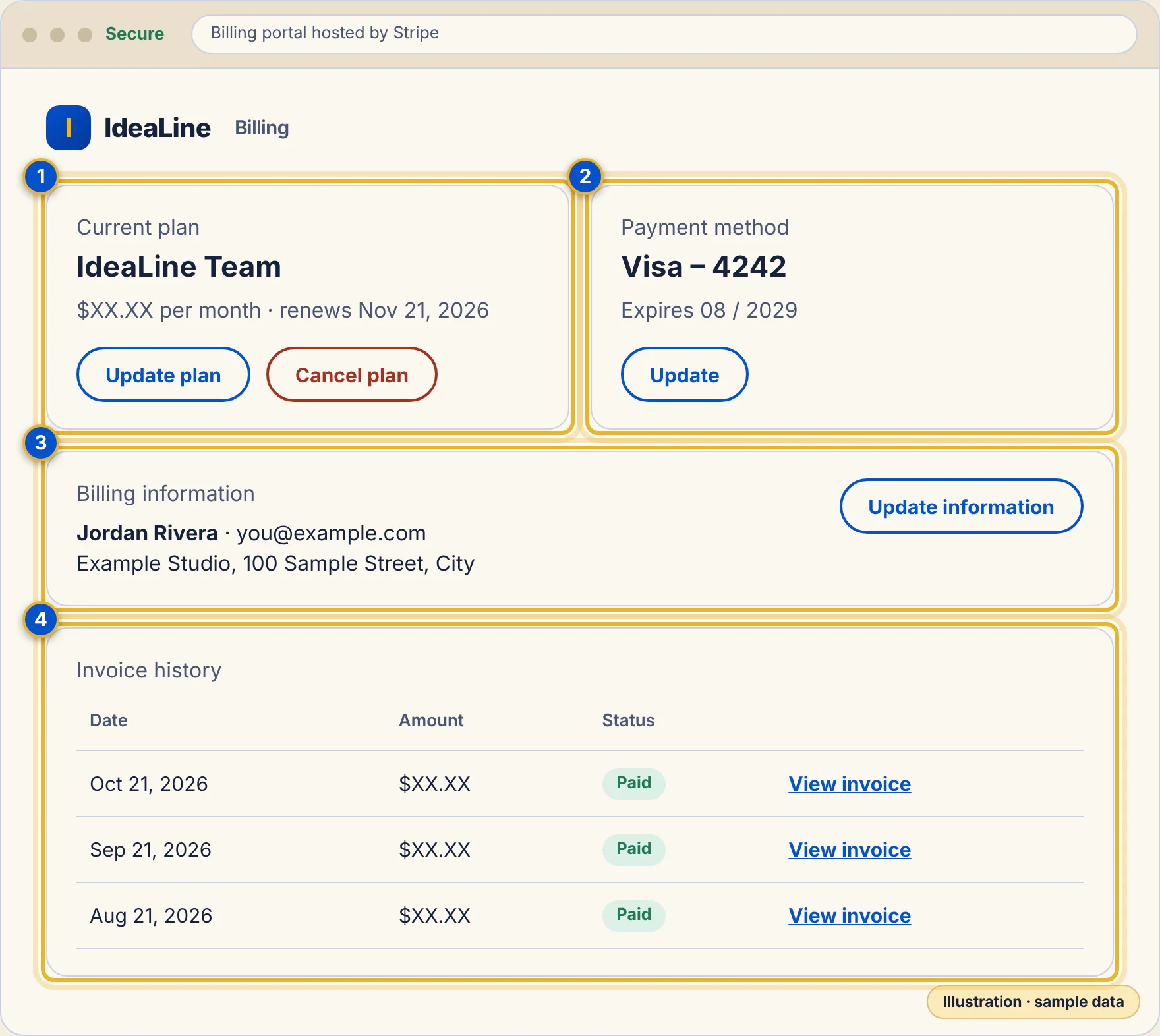Click the Paid badge for Sep 21
This screenshot has width=1160, height=1036.
[633, 849]
